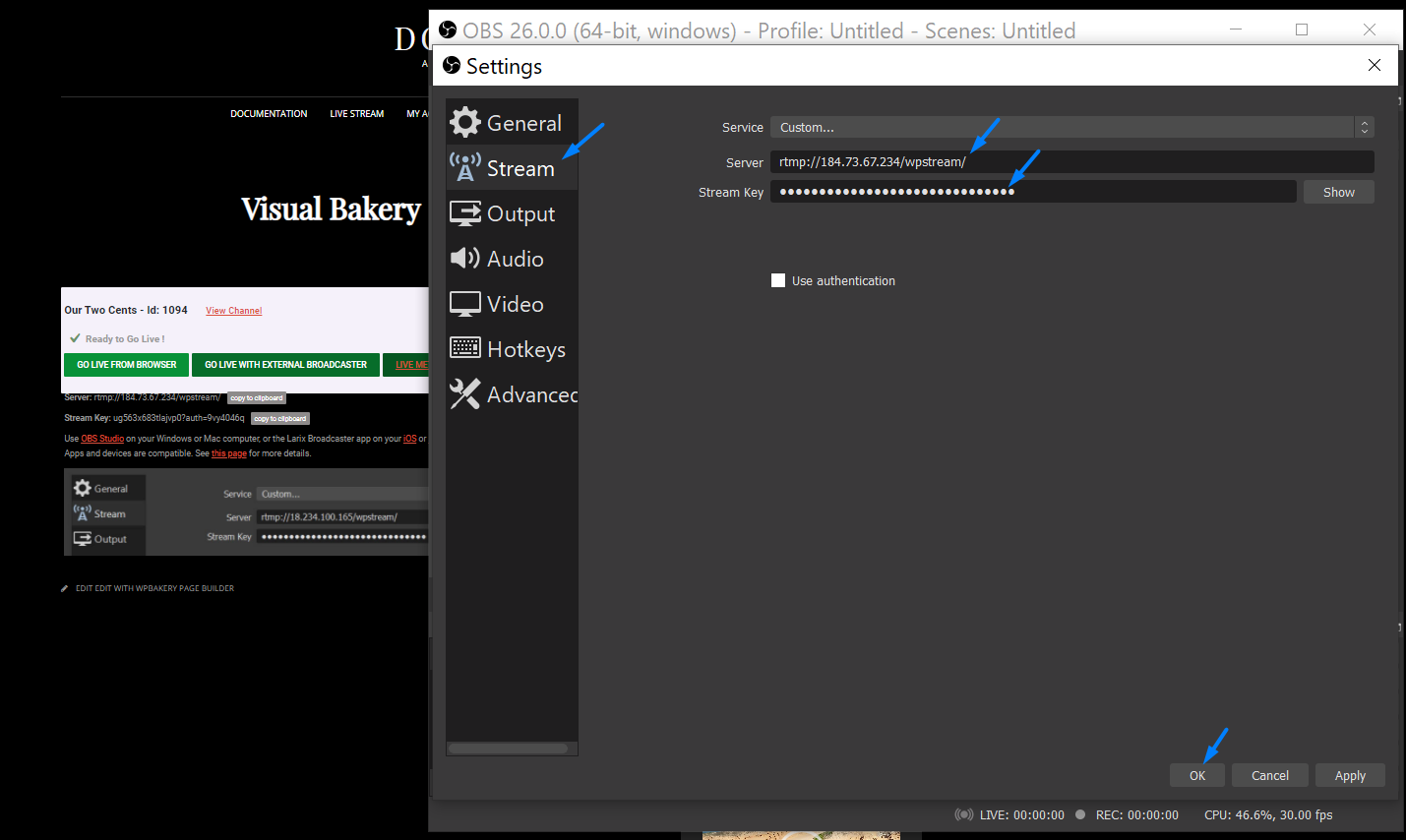Screen dimensions: 1406x840
Task: Click into the Server rtmp URL field
Action: [x=1072, y=162]
